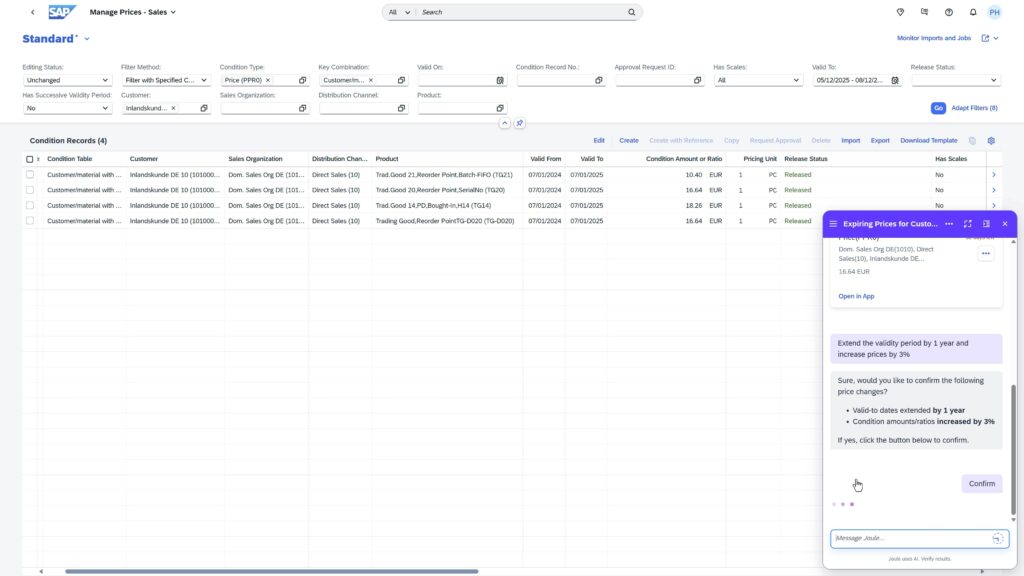Click Export in the table toolbar

click(880, 141)
